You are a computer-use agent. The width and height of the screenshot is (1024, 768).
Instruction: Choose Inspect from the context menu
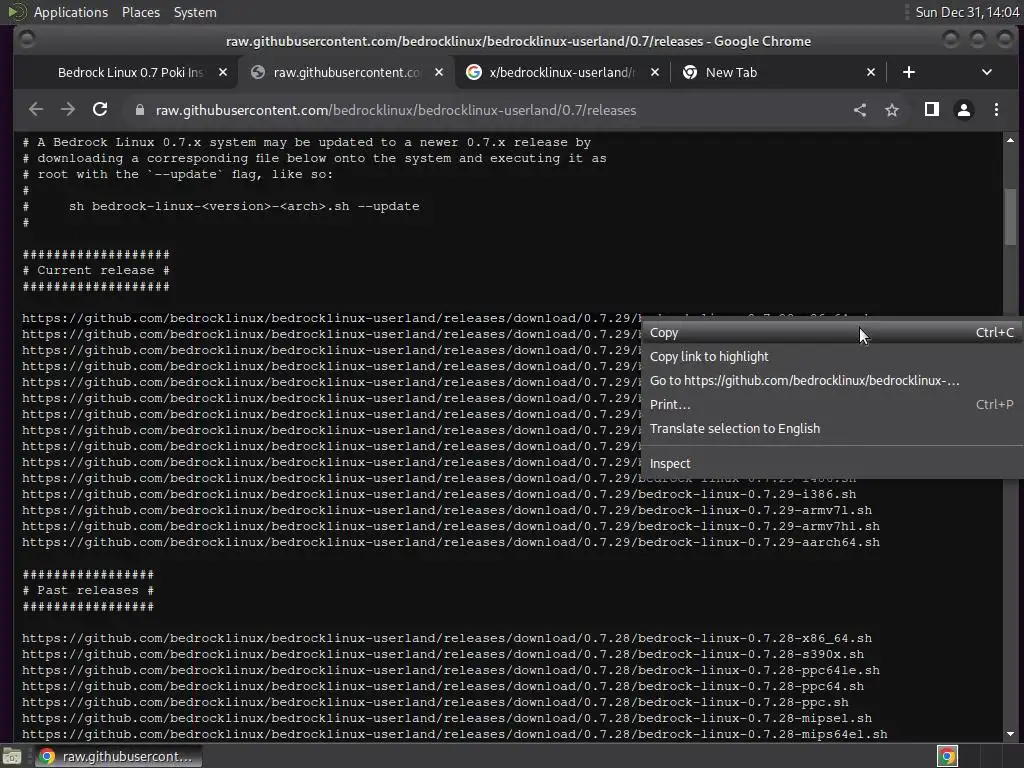(x=832, y=463)
